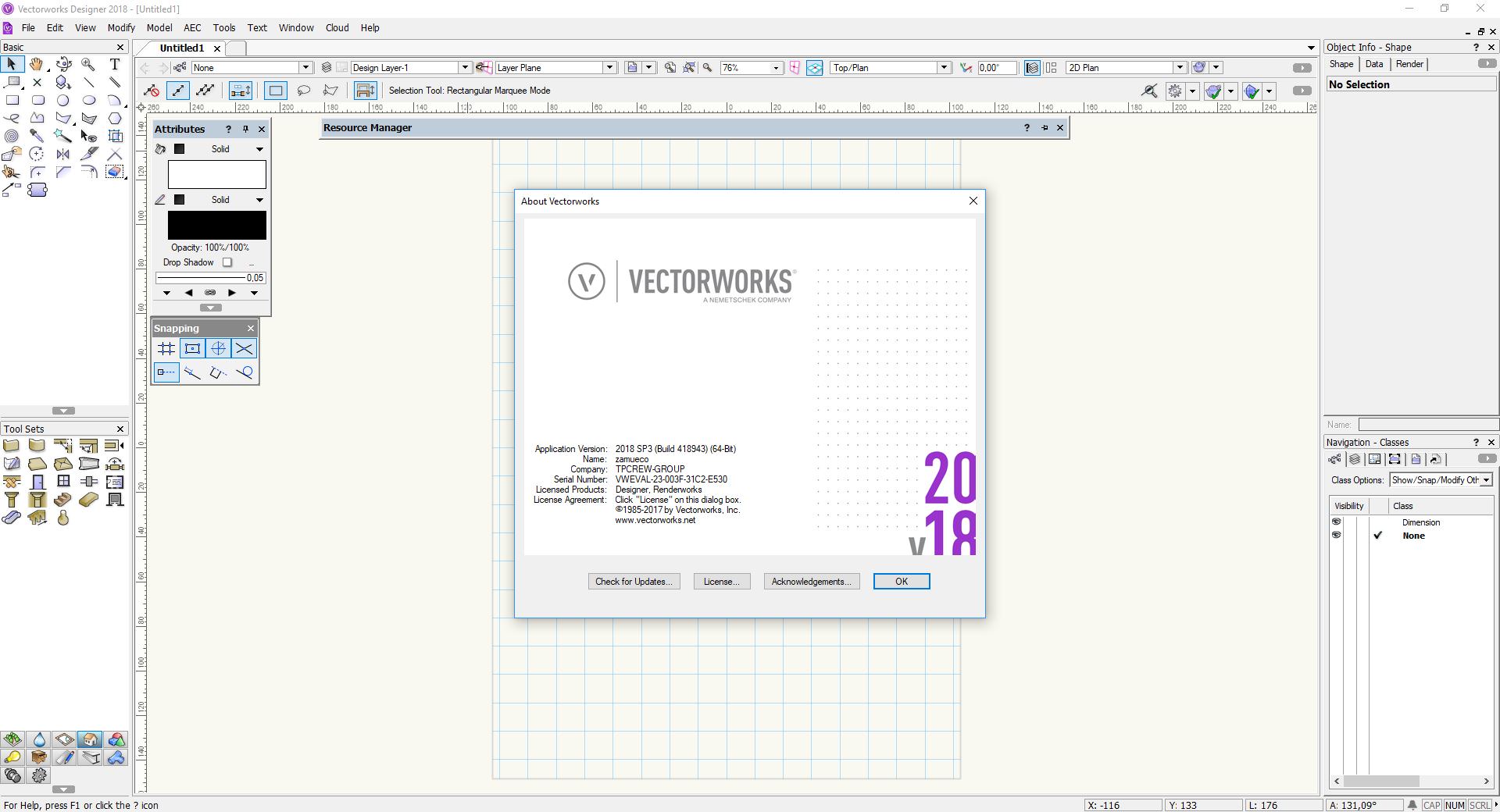
Task: Select the Zoom magnifier tool
Action: [89, 64]
